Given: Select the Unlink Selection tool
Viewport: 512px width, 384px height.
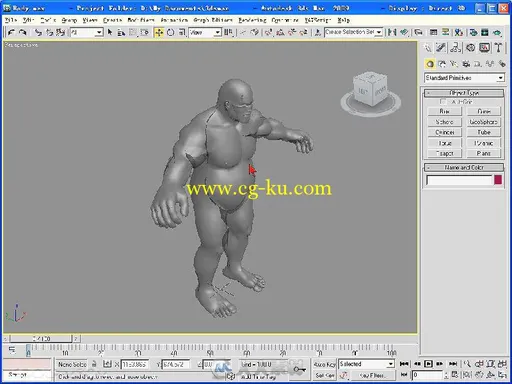Looking at the screenshot, I should [50, 32].
